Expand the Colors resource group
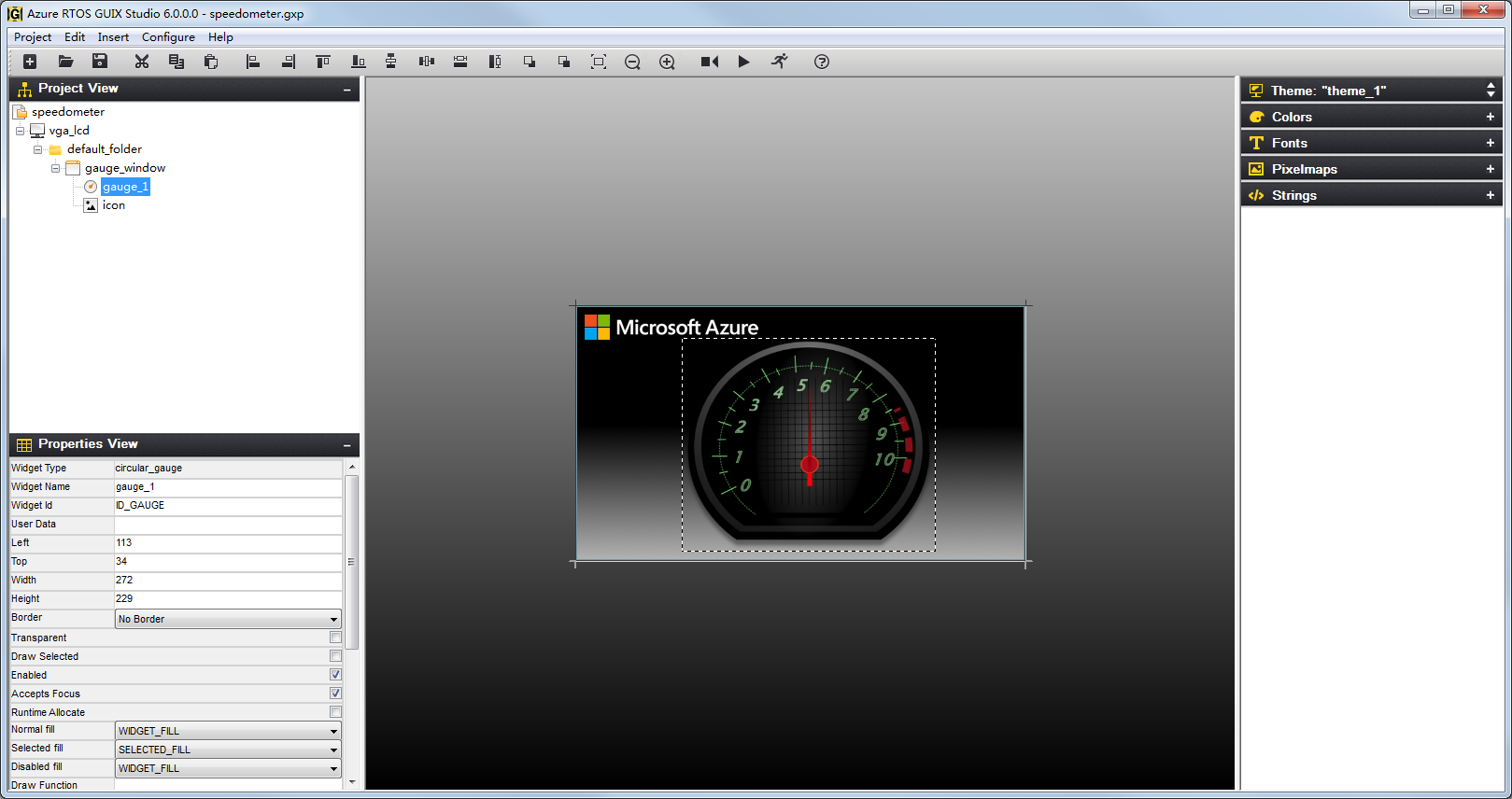 (x=1491, y=117)
